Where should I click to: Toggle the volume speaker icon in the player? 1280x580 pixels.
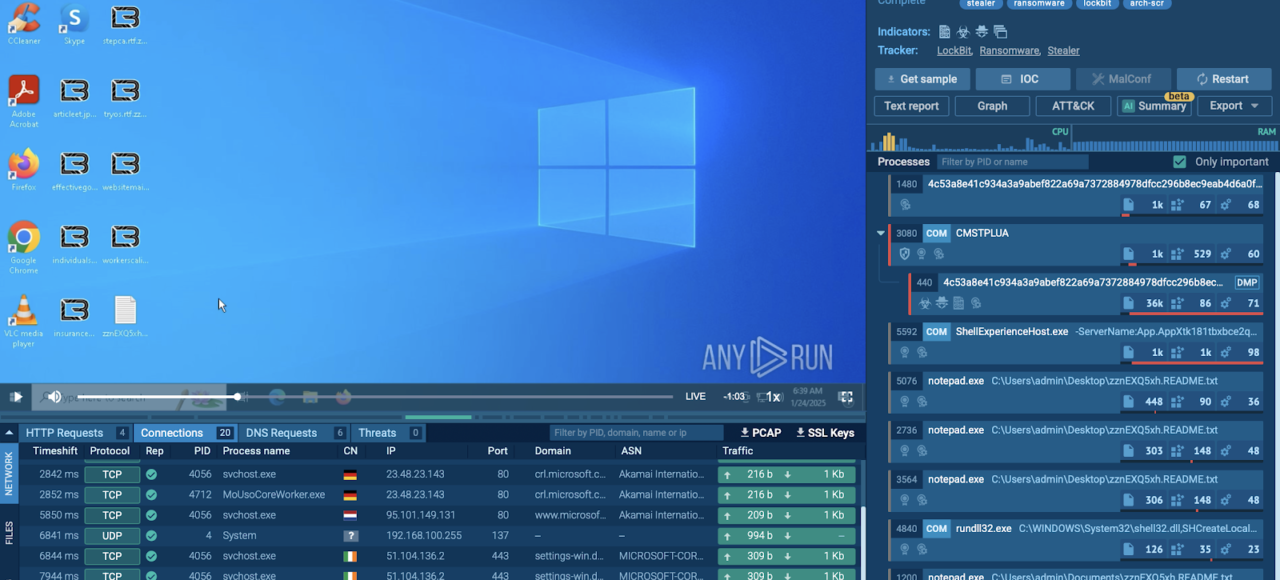click(x=54, y=397)
